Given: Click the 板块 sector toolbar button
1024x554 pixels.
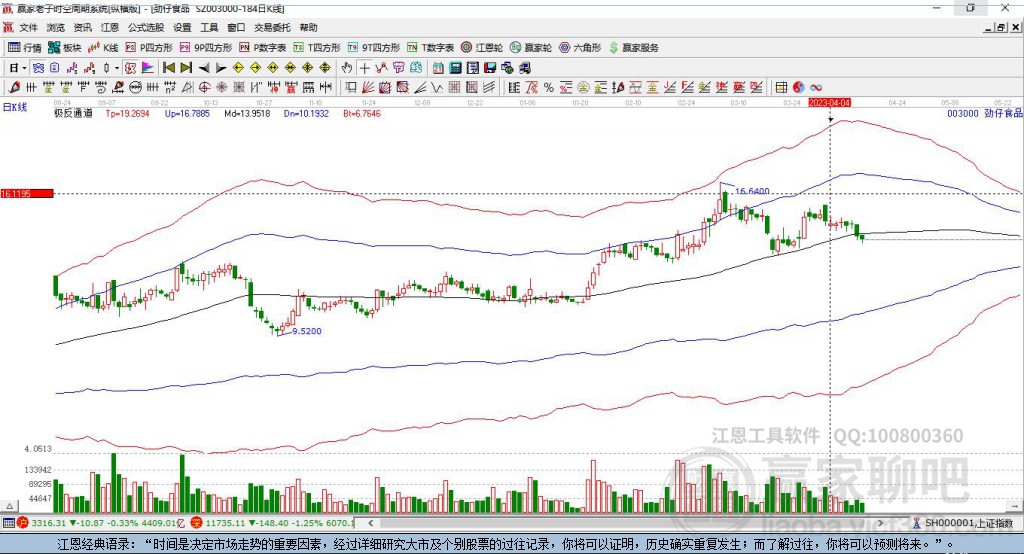Looking at the screenshot, I should (65, 48).
